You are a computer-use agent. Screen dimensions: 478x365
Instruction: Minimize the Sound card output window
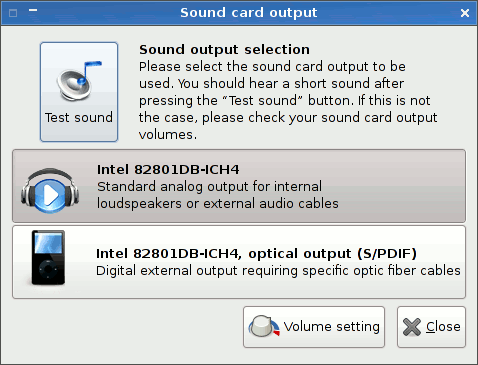pos(33,10)
